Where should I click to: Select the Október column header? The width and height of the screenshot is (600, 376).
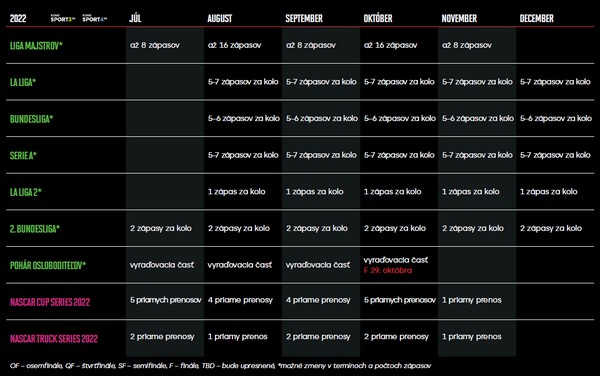coord(378,18)
